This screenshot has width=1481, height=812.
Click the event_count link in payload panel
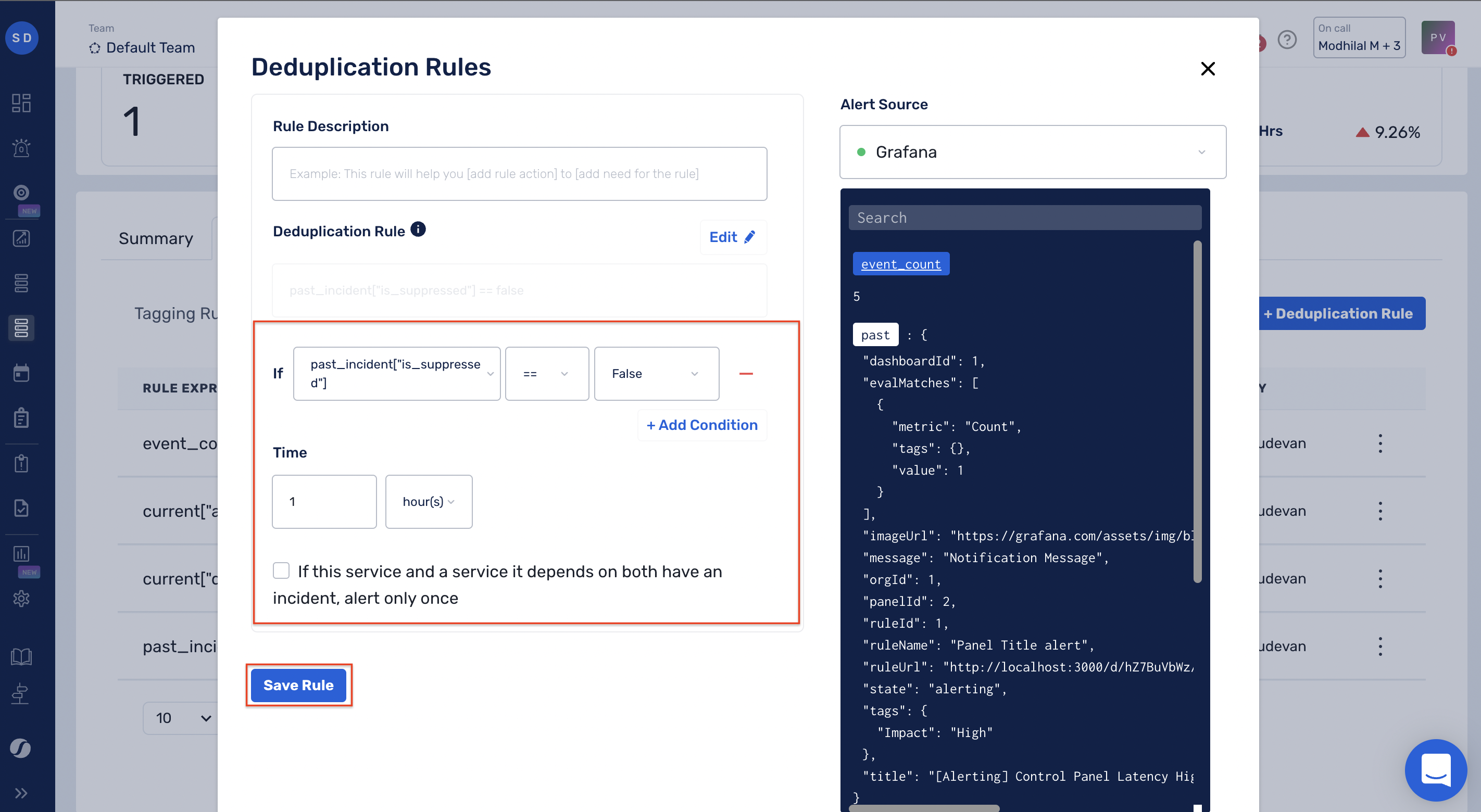[900, 264]
